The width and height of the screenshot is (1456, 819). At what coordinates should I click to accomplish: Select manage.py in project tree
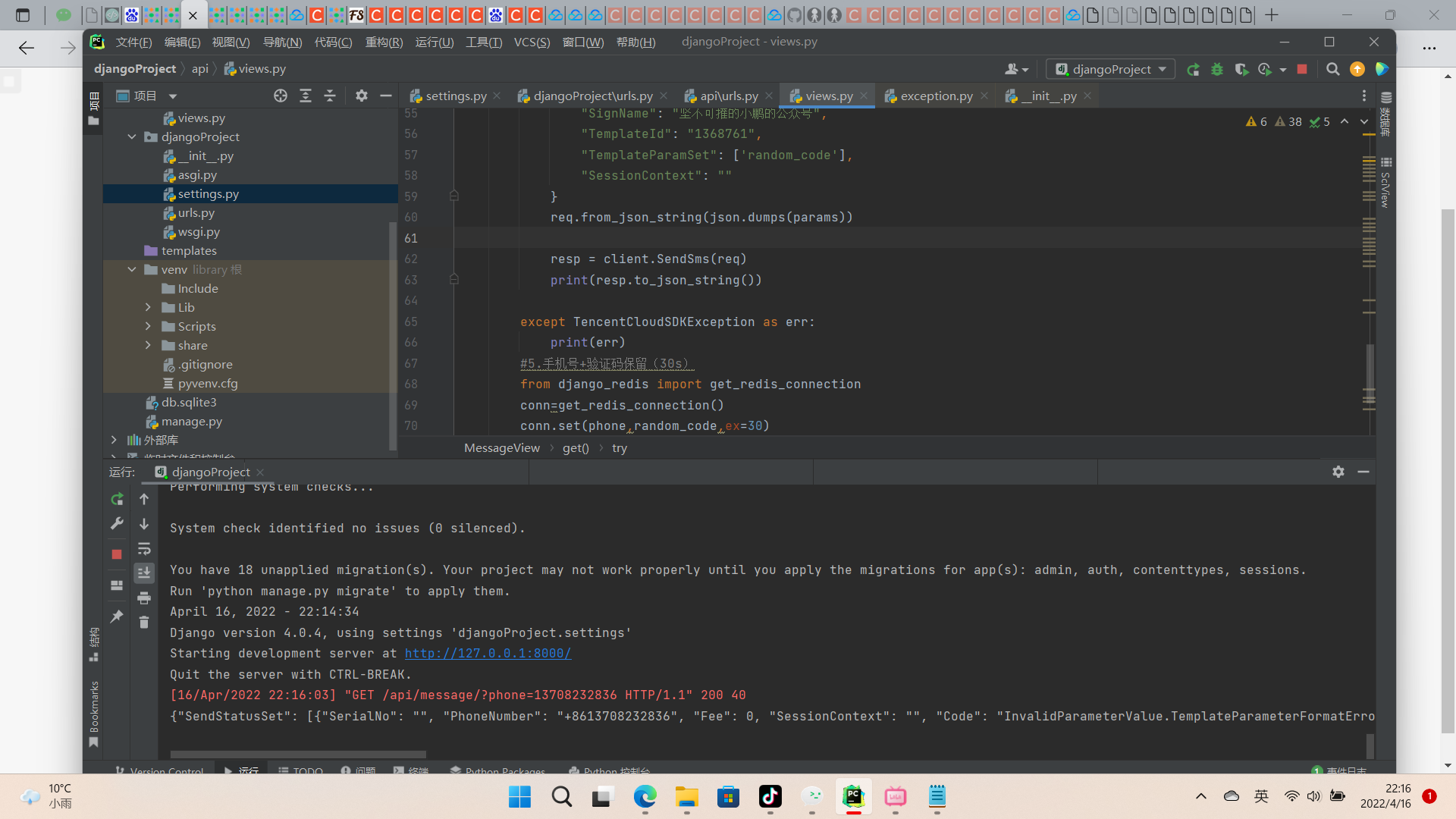pyautogui.click(x=191, y=422)
